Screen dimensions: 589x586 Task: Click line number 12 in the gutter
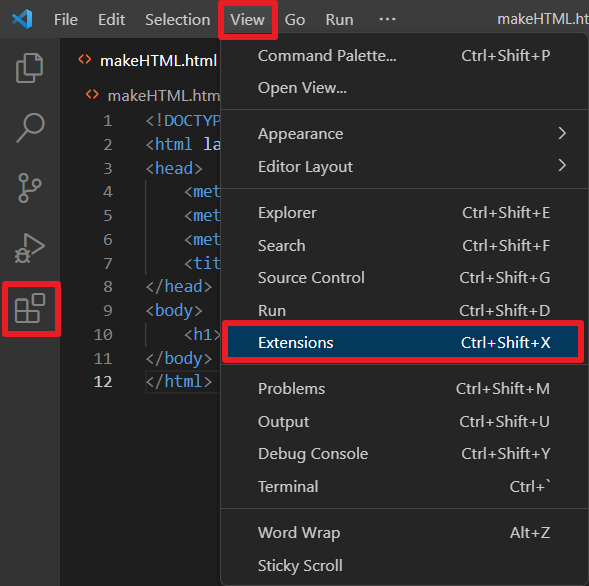pyautogui.click(x=103, y=382)
